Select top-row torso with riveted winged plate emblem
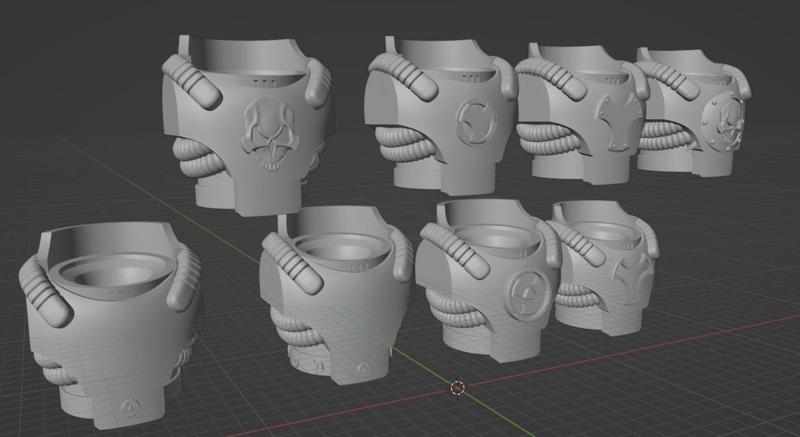Image resolution: width=800 pixels, height=437 pixels. point(582,115)
